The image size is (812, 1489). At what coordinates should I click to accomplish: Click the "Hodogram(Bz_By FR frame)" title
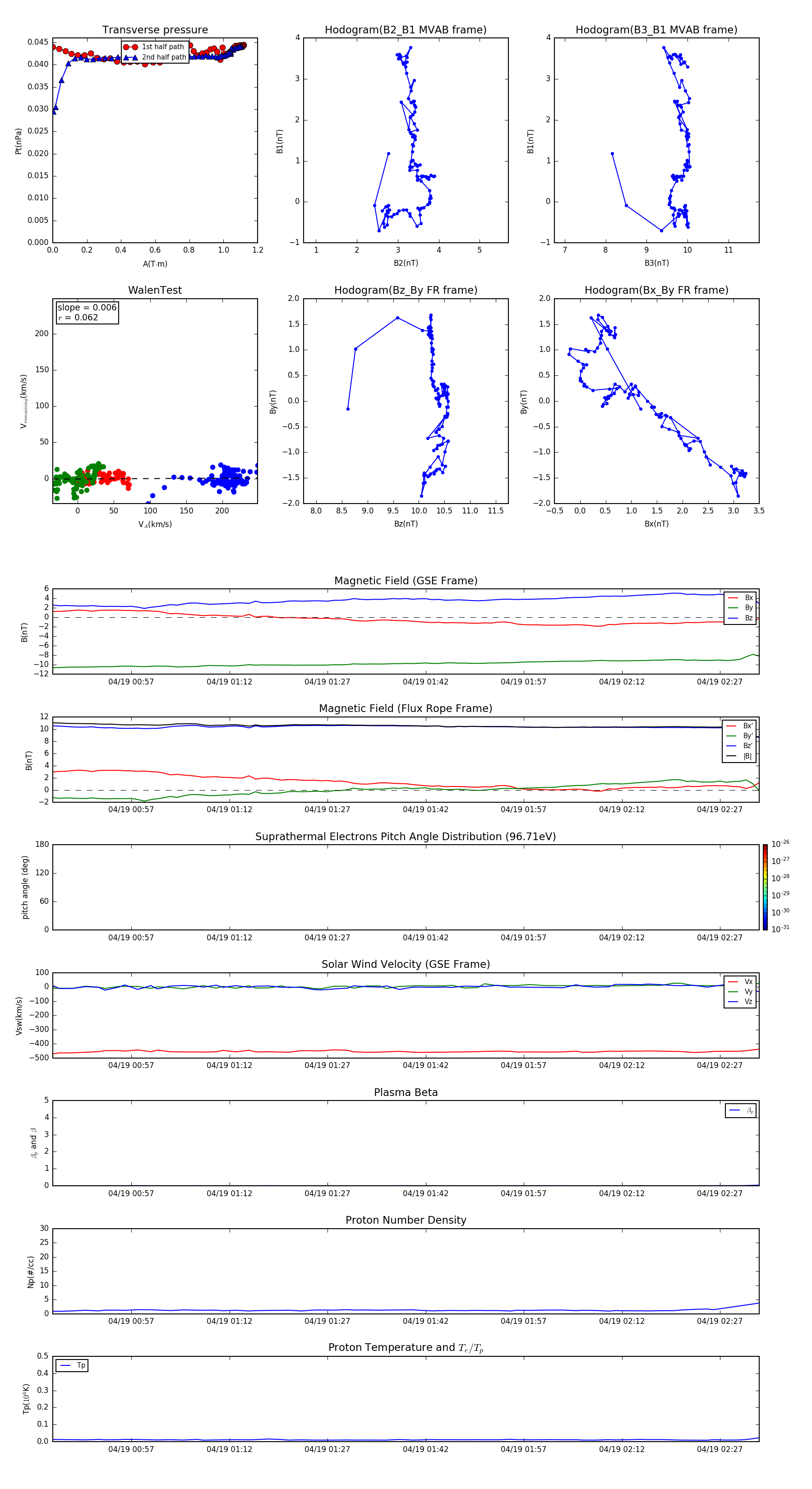[406, 290]
